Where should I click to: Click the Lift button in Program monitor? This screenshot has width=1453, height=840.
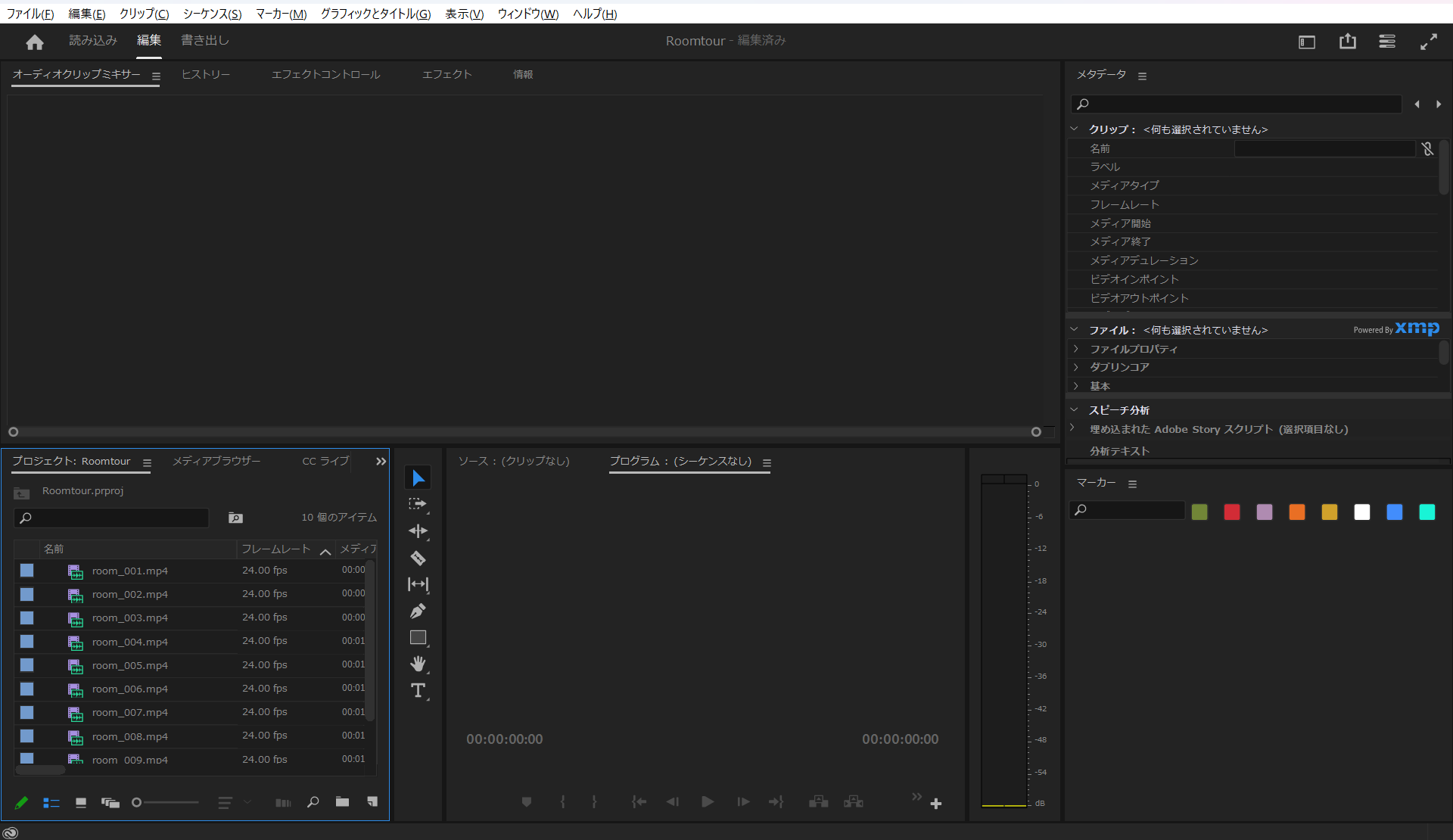tap(818, 802)
